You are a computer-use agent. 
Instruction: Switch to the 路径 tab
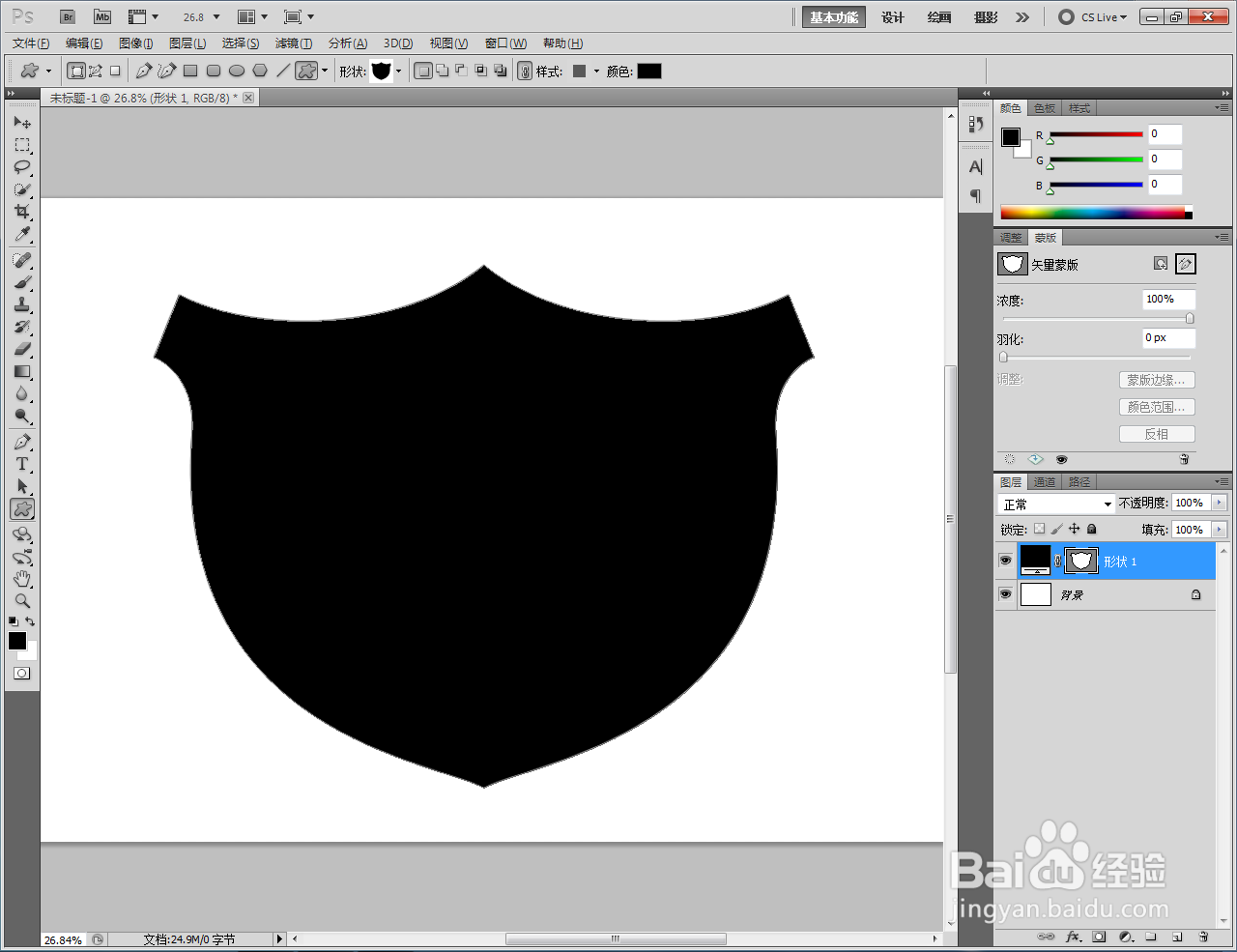[1079, 481]
